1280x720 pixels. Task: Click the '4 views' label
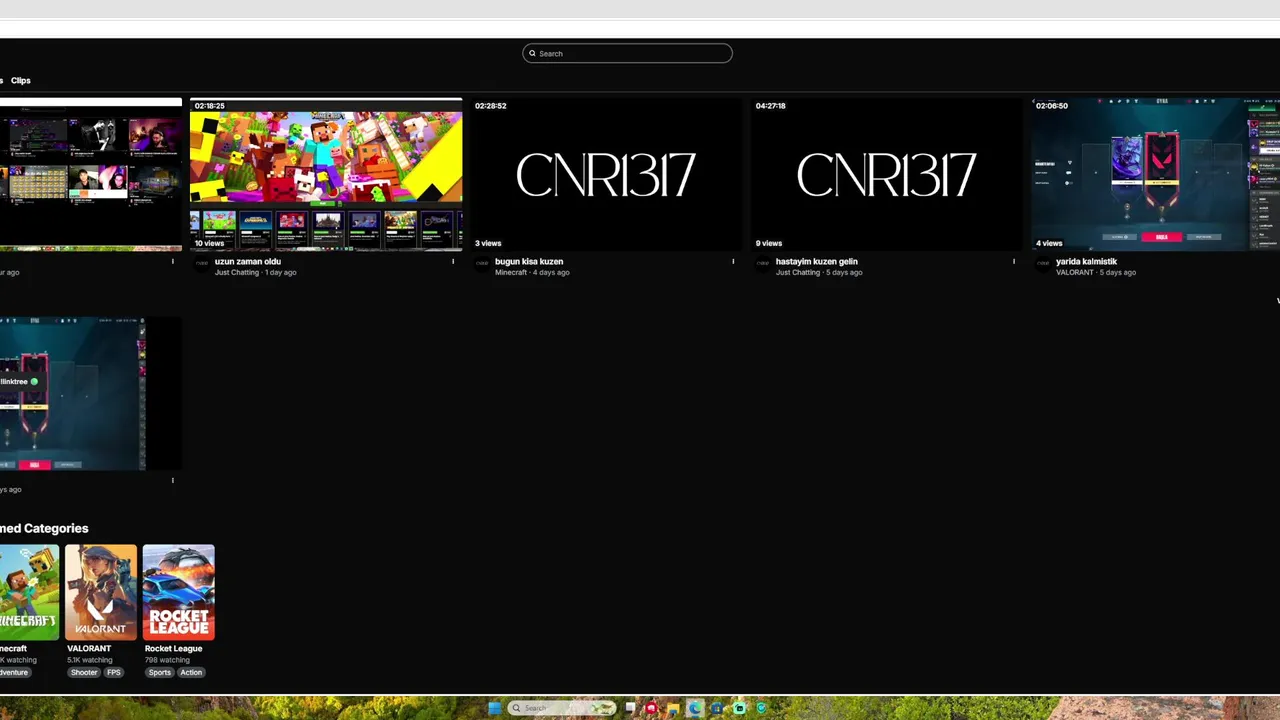click(1049, 243)
